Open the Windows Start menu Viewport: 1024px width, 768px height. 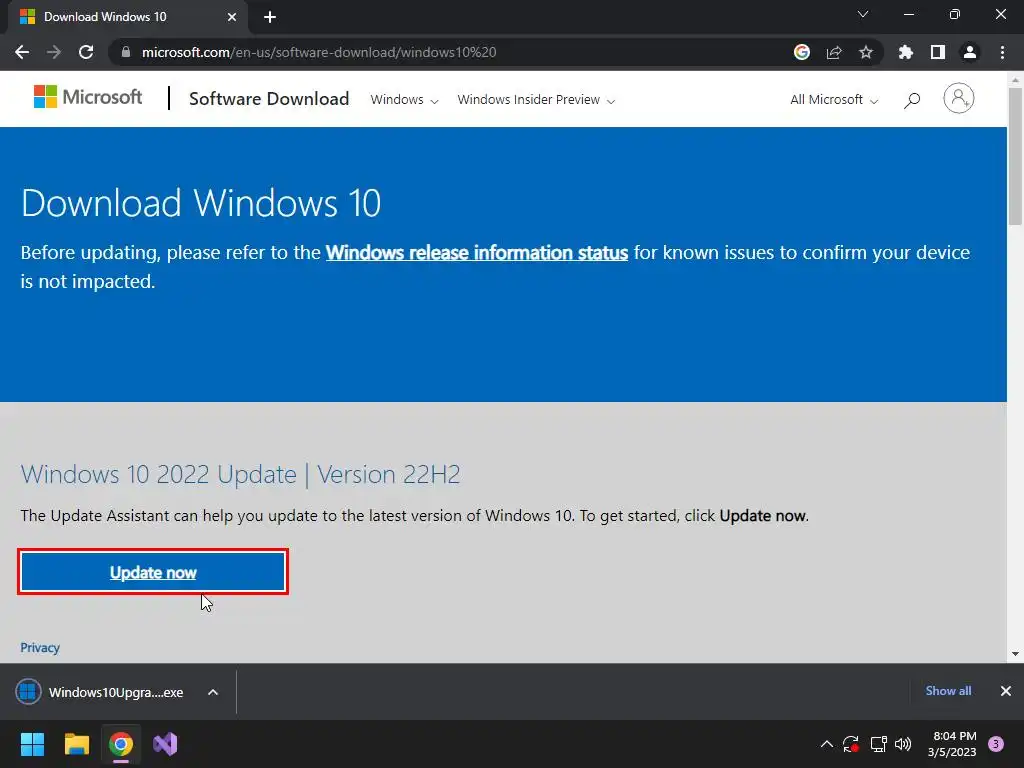pyautogui.click(x=32, y=744)
